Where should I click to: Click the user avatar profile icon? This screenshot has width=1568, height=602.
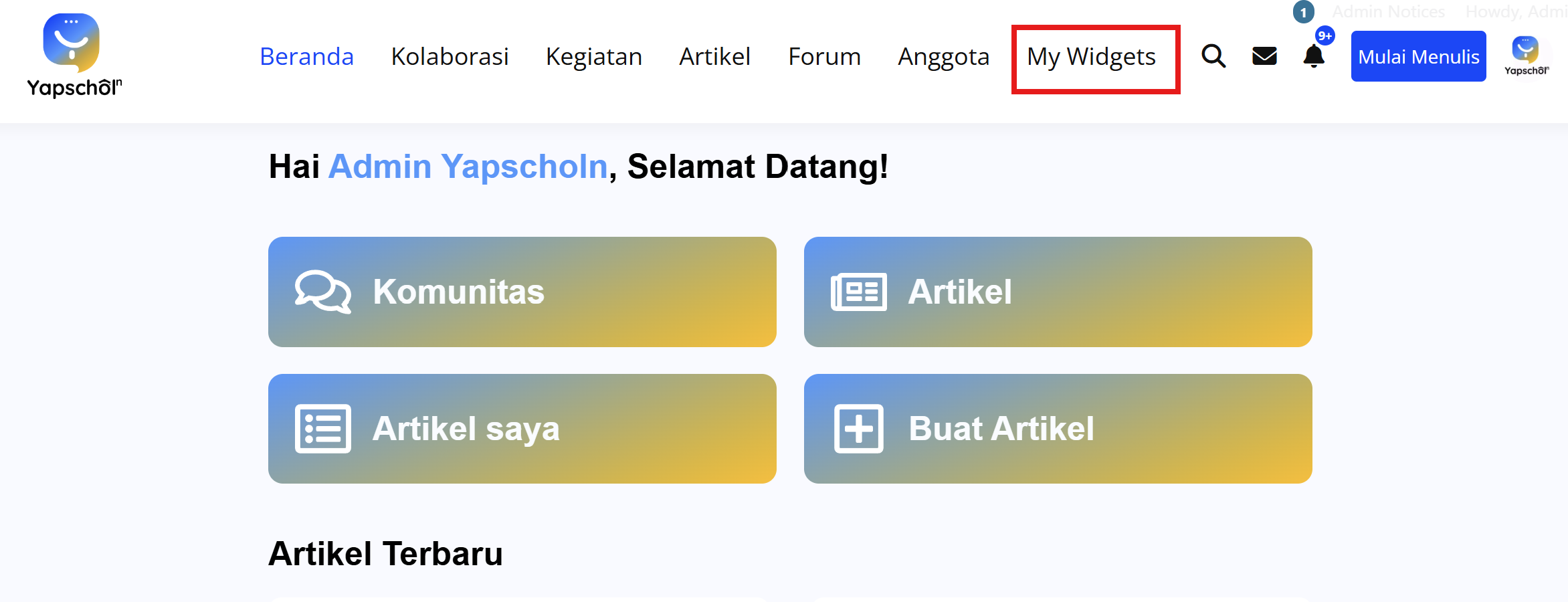tap(1526, 56)
